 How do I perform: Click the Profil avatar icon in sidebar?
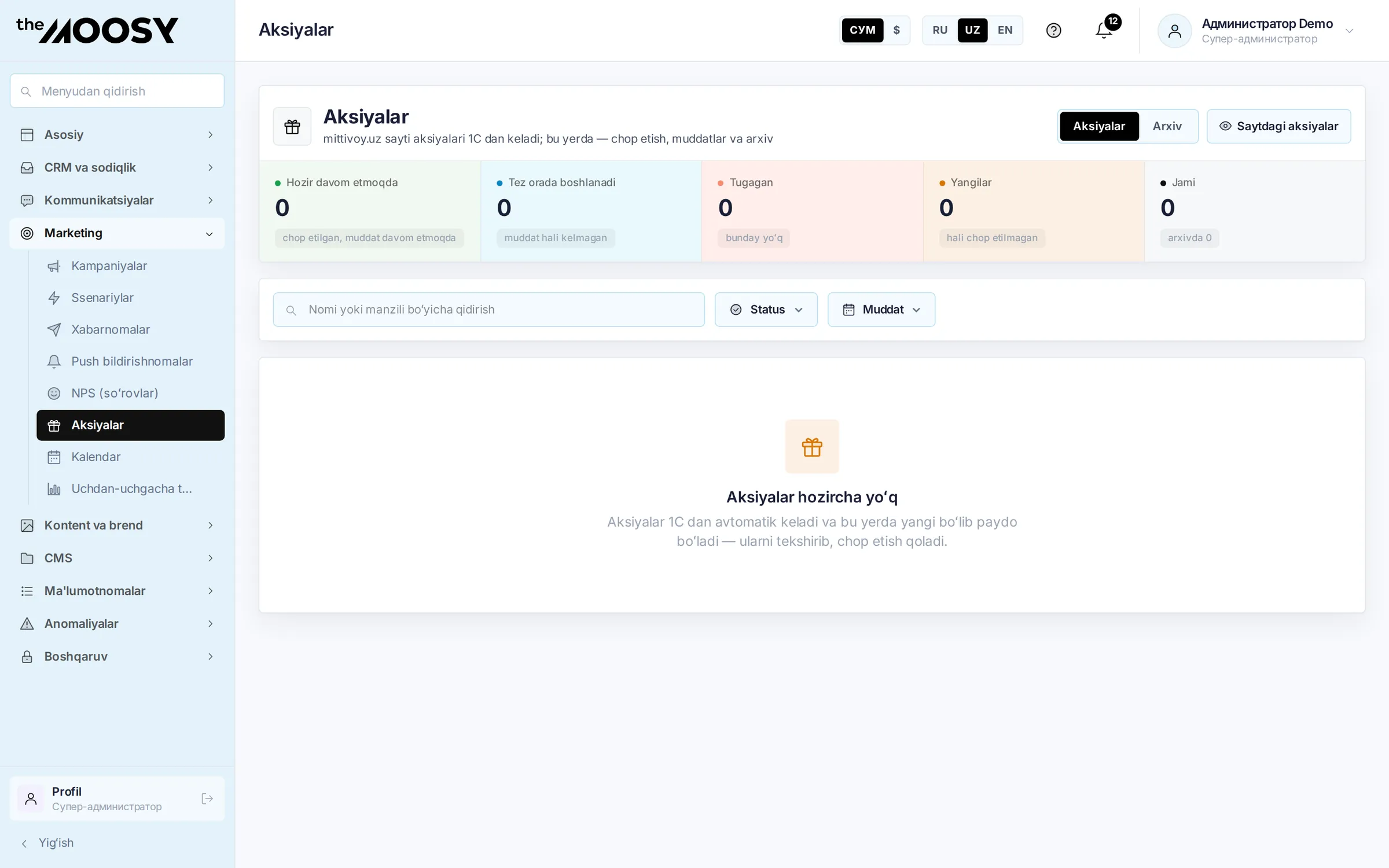(31, 799)
